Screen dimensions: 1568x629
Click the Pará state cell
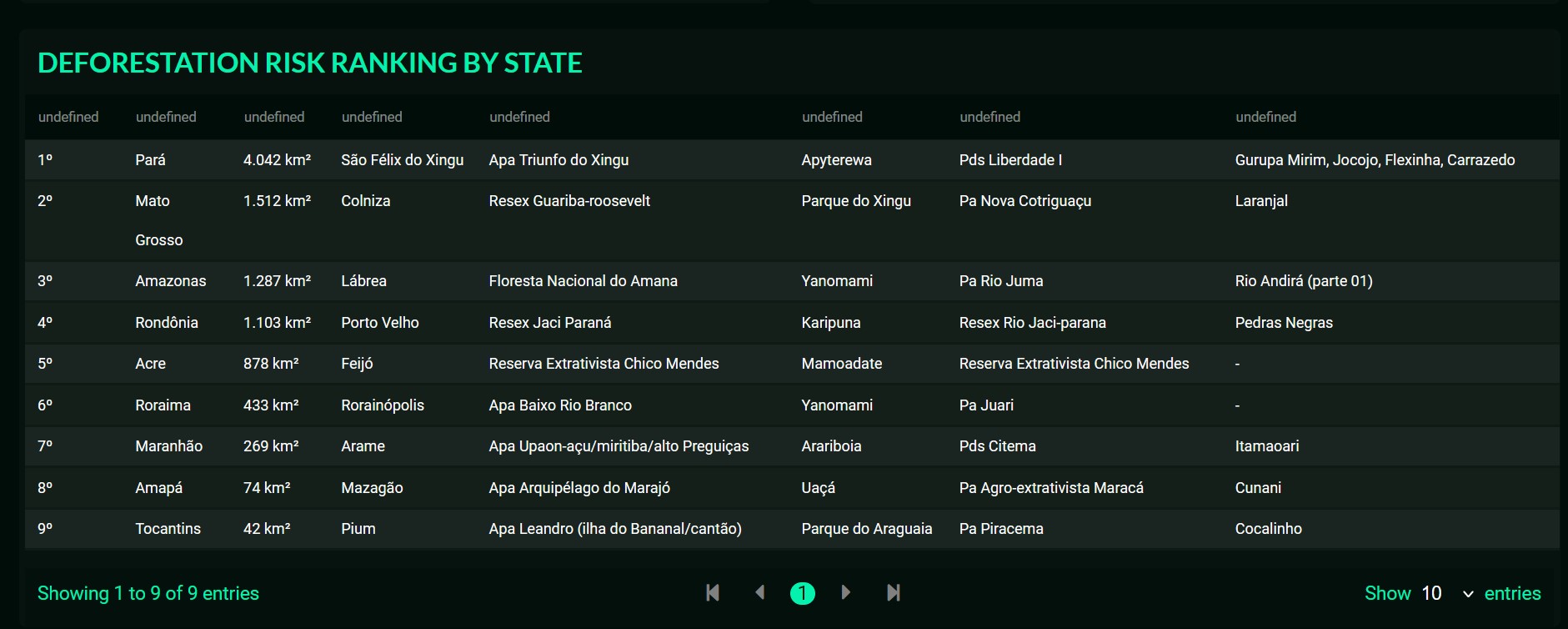(x=150, y=160)
